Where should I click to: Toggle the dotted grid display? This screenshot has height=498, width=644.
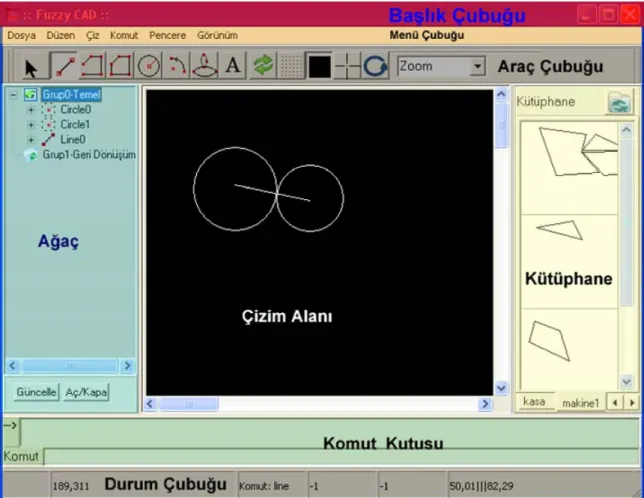click(x=291, y=66)
